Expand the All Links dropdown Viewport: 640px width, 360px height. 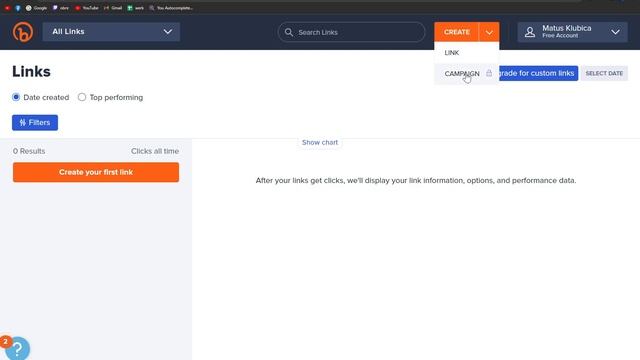point(111,32)
